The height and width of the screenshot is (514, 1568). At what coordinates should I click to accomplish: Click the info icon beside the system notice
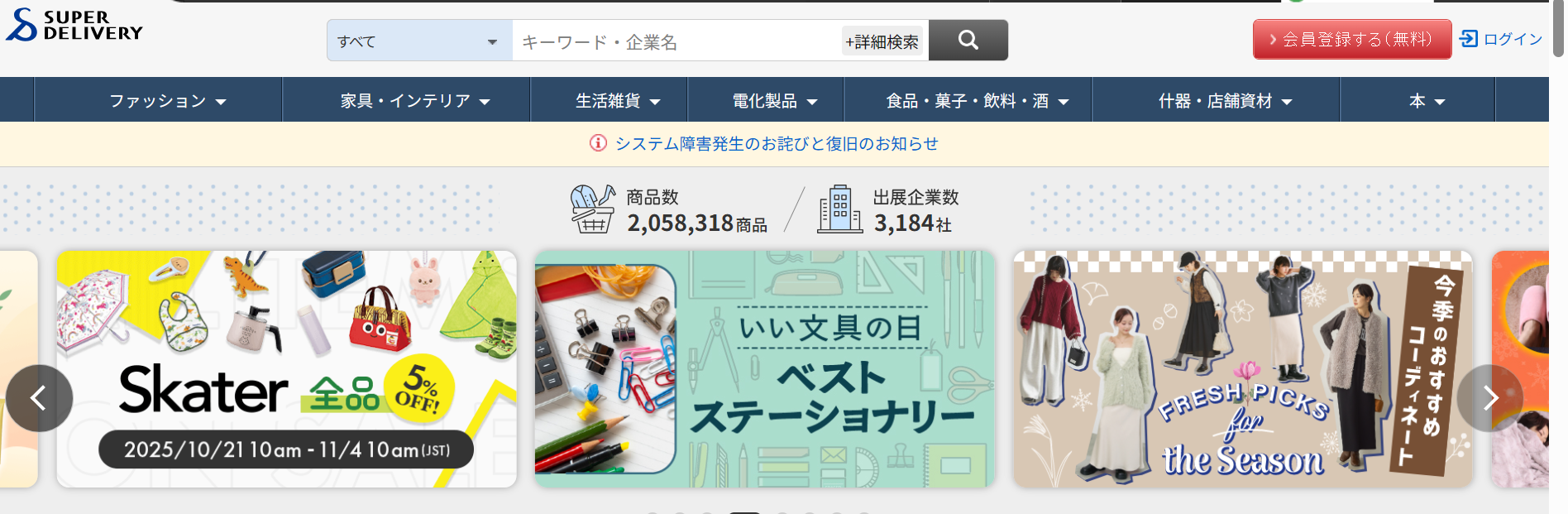(598, 143)
